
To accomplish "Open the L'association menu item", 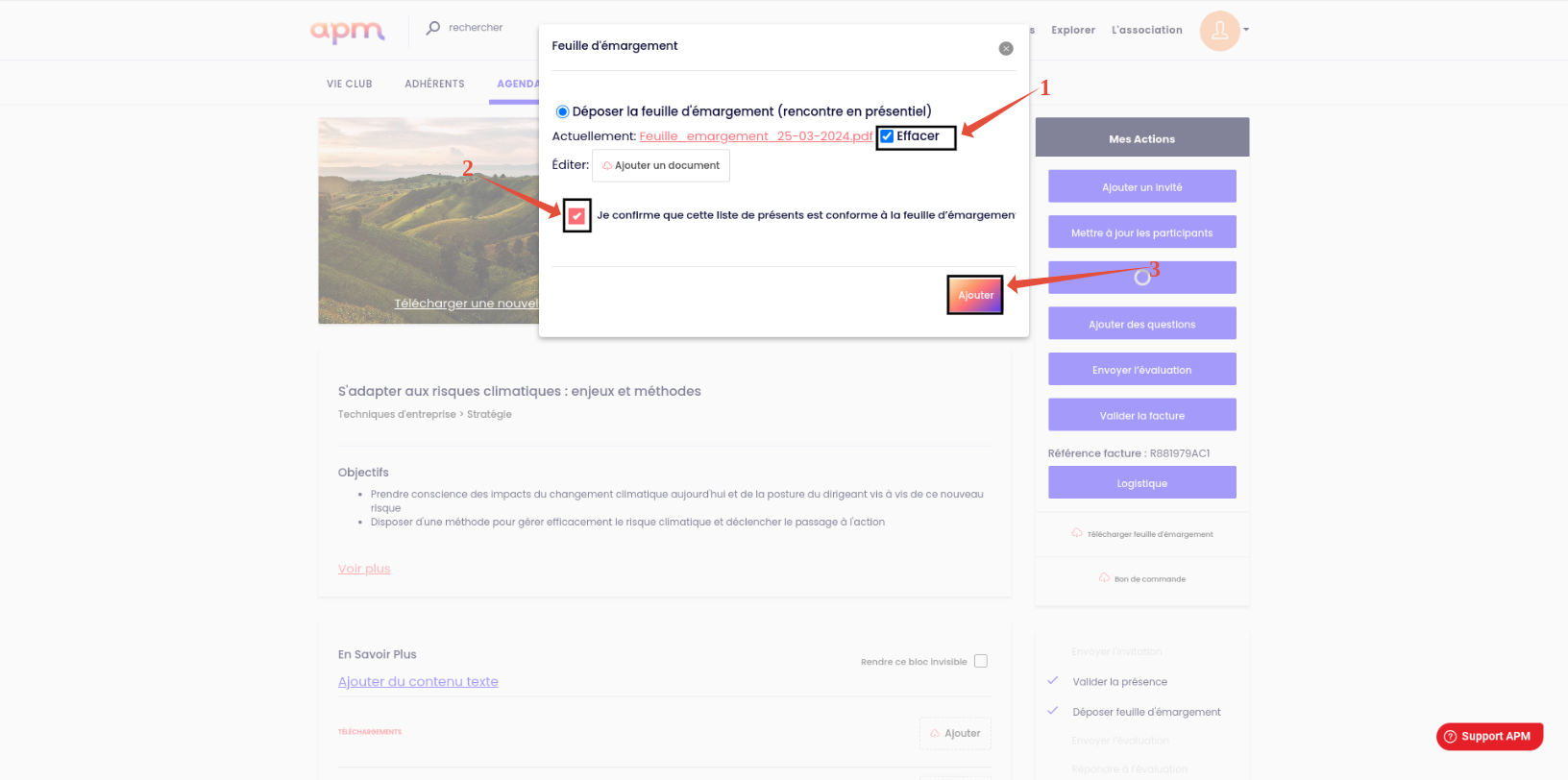I will coord(1147,30).
